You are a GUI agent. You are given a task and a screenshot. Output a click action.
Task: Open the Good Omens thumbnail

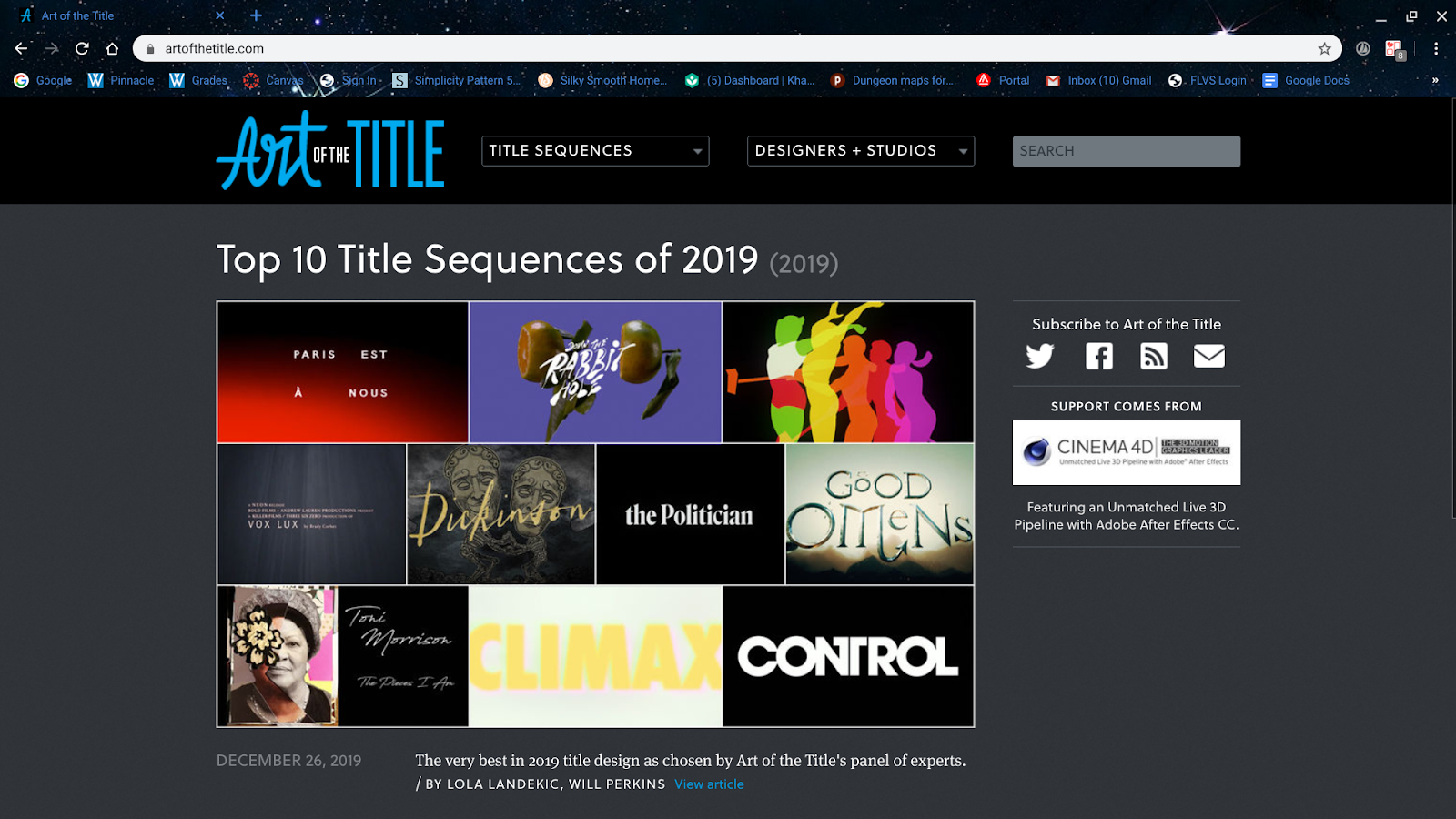click(x=880, y=514)
